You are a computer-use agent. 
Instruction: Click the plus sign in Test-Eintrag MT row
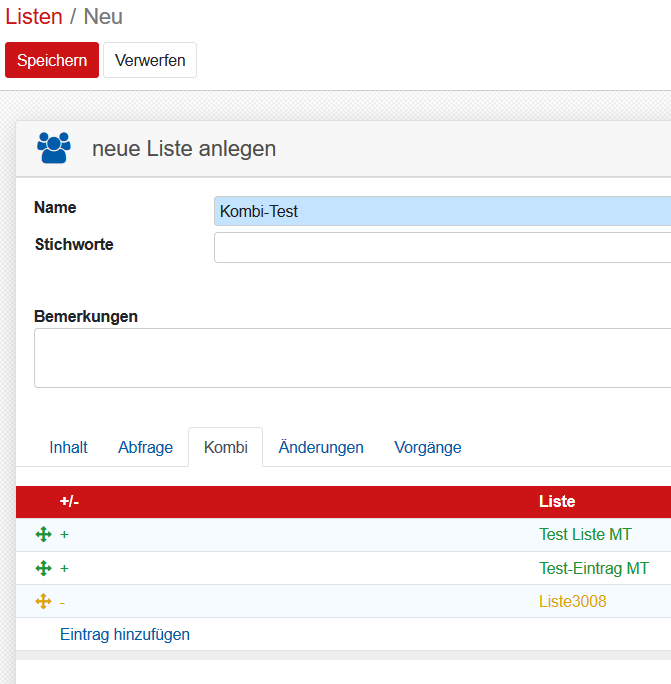(64, 568)
